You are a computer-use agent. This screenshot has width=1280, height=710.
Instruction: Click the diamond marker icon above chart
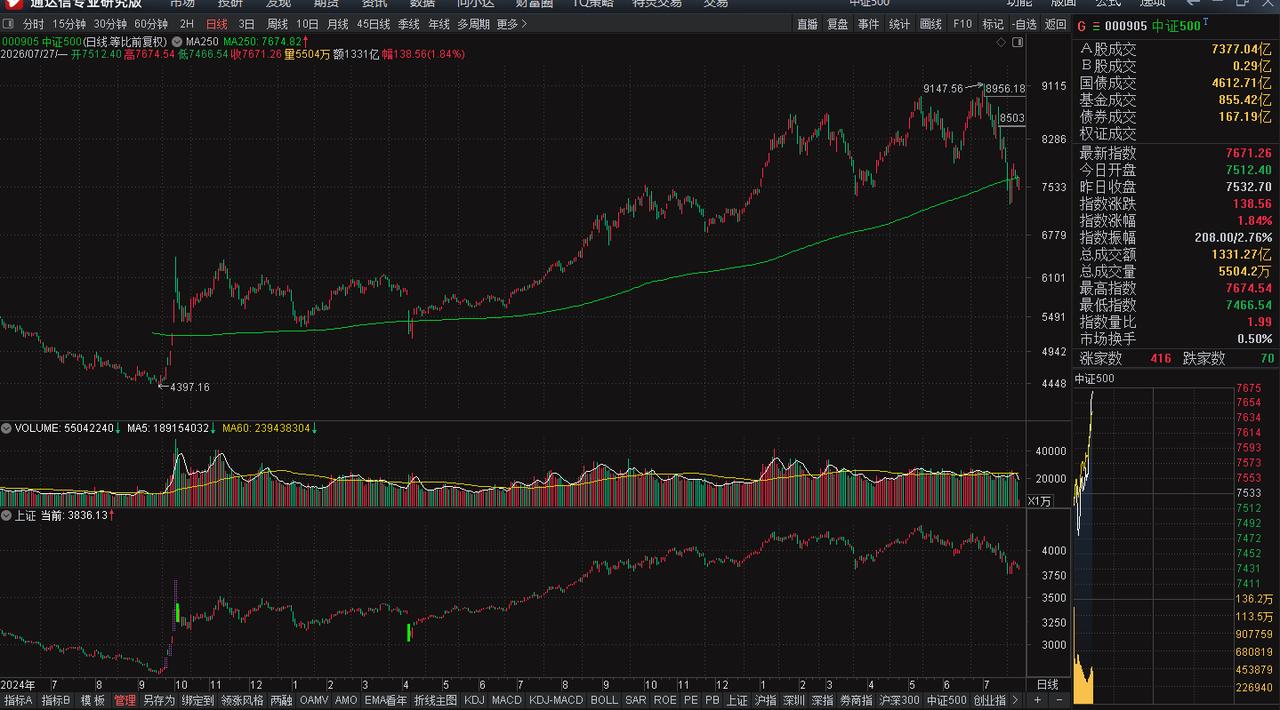1001,42
